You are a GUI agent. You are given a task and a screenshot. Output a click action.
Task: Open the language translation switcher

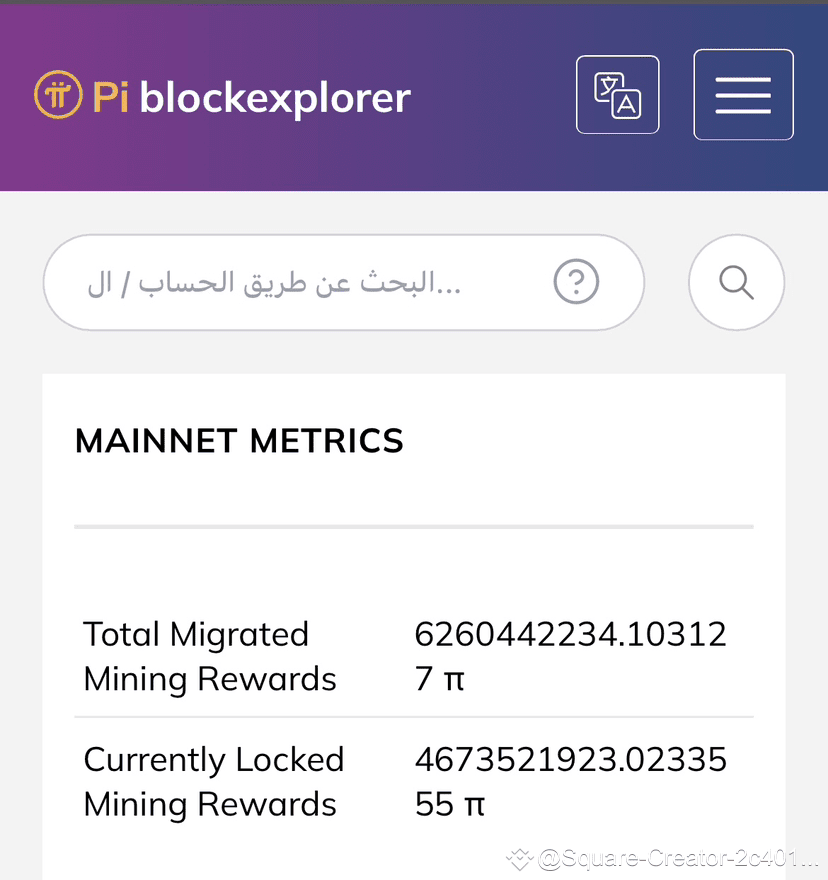click(617, 95)
